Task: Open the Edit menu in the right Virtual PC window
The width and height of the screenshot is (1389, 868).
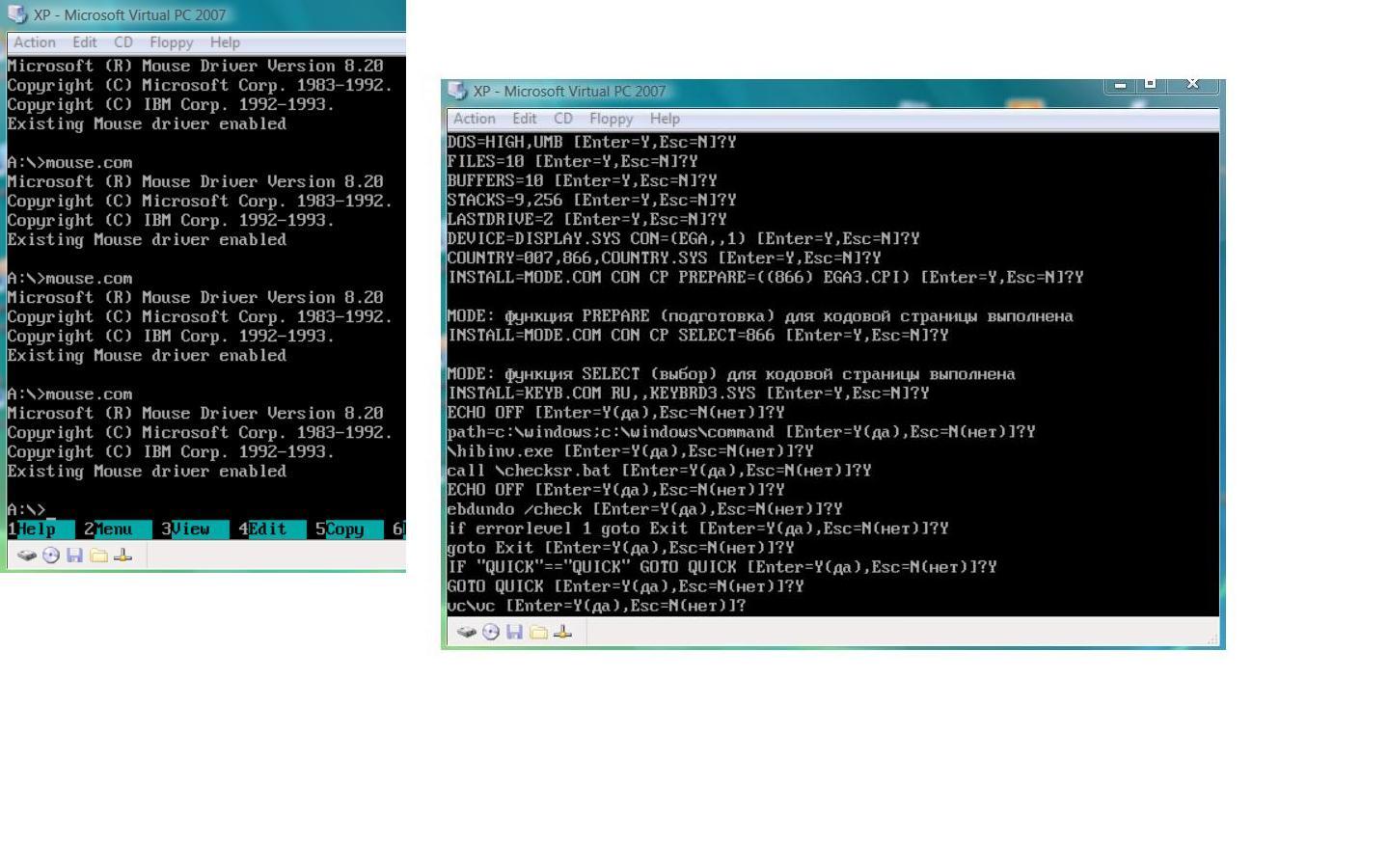Action: click(x=525, y=119)
